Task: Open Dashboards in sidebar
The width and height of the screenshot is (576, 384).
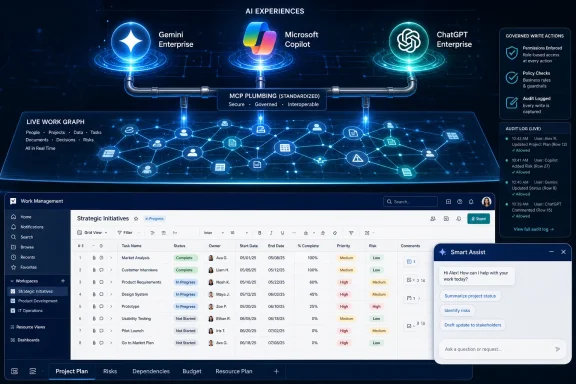Action: point(25,340)
